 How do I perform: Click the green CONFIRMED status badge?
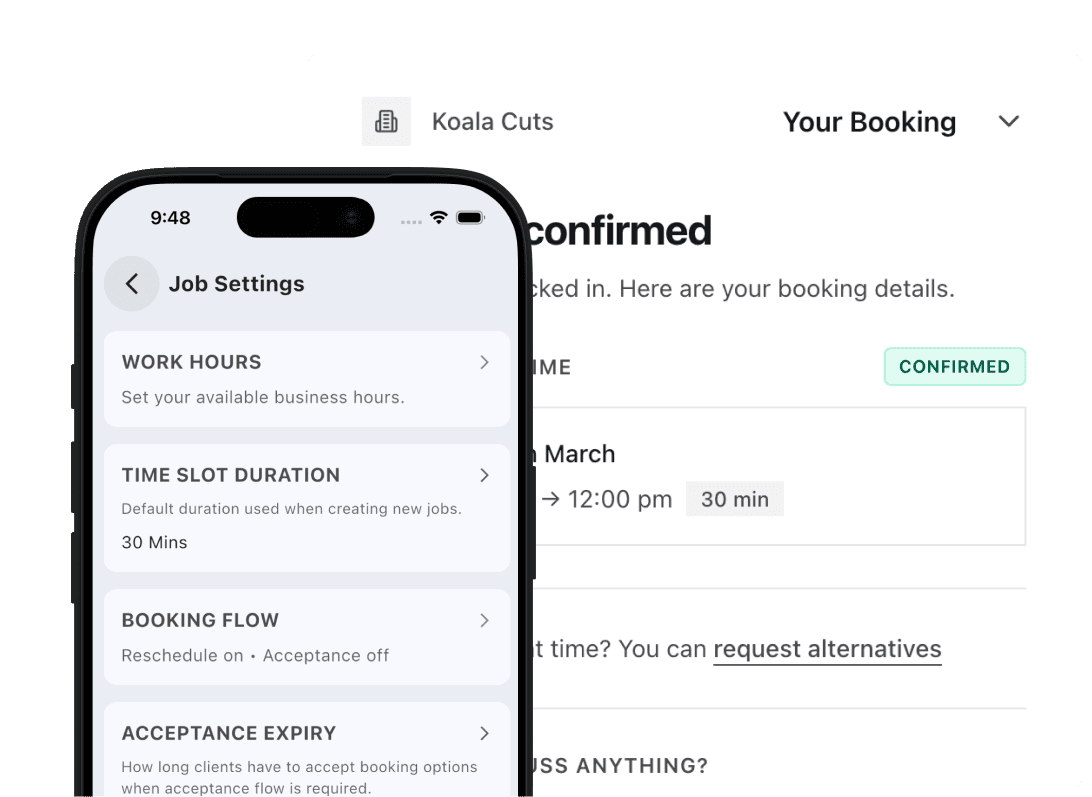(954, 367)
